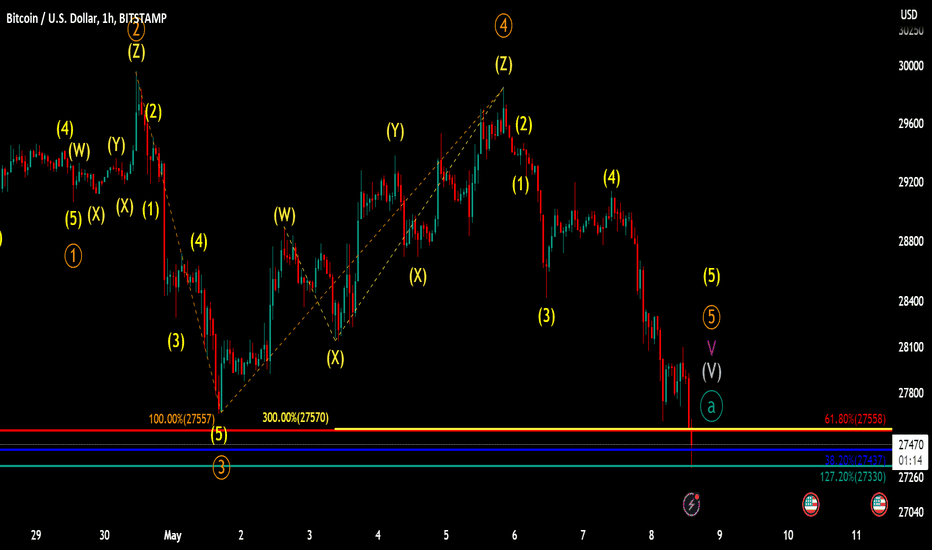Click the lightning bolt event icon

(x=691, y=504)
